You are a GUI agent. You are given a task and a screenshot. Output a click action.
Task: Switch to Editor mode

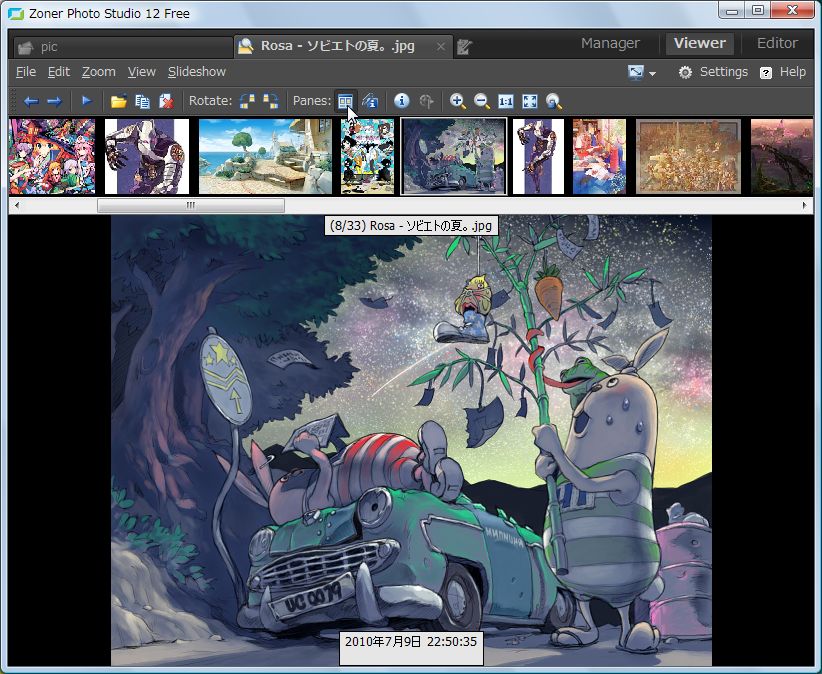777,43
